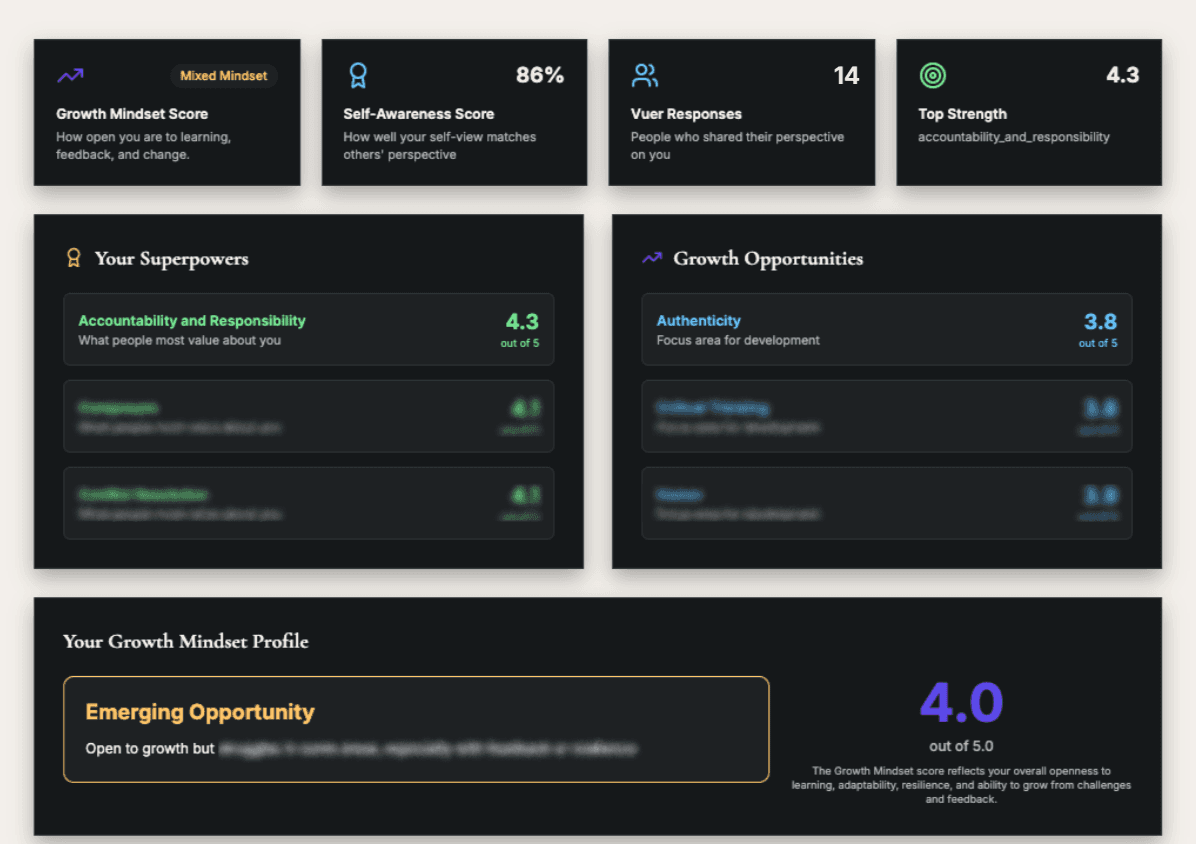Click the Mixed Mindset badge
Screen dimensions: 1196x844
coord(223,75)
